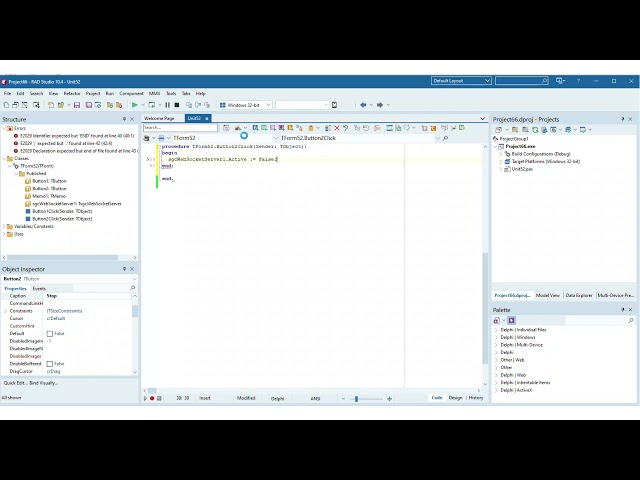Click the macro record red circle

(x=152, y=398)
